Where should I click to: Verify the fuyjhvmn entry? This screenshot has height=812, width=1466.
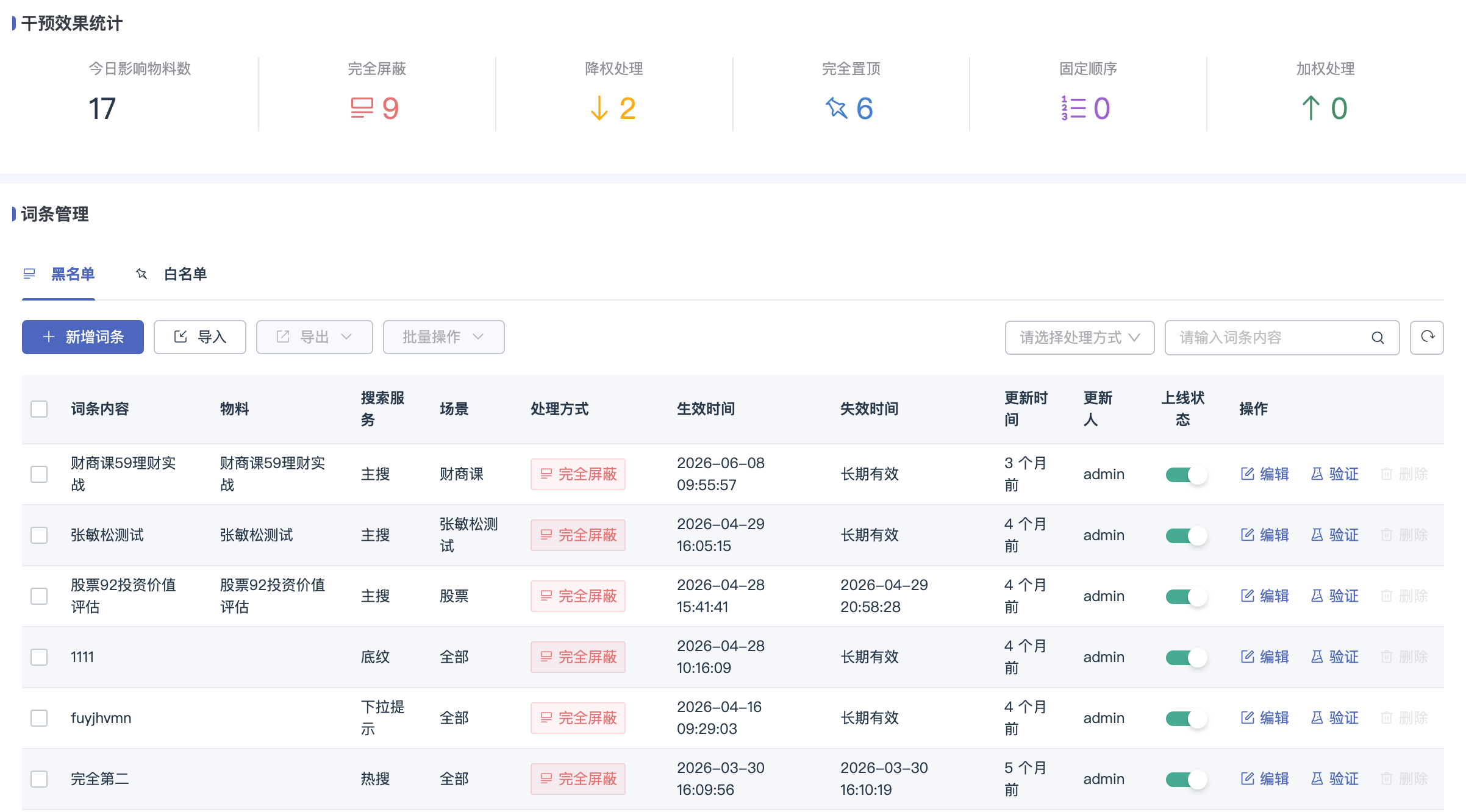pos(1334,718)
